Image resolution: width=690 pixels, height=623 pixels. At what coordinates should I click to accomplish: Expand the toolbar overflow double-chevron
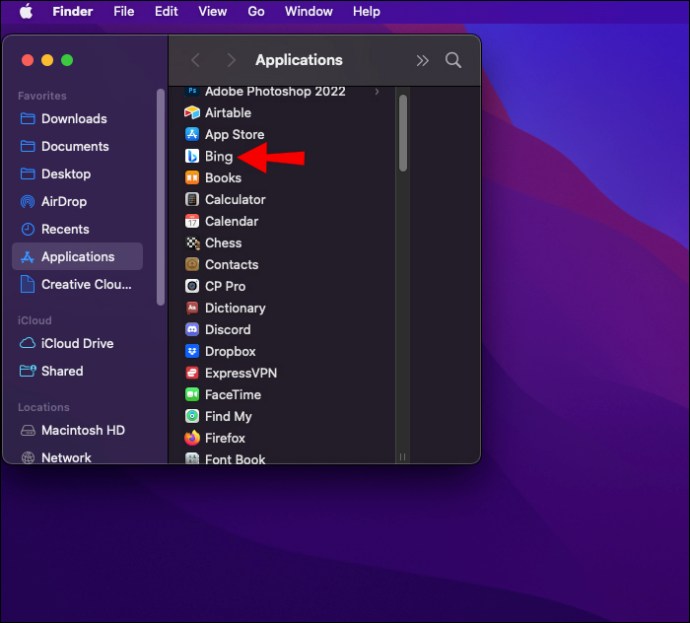[422, 60]
